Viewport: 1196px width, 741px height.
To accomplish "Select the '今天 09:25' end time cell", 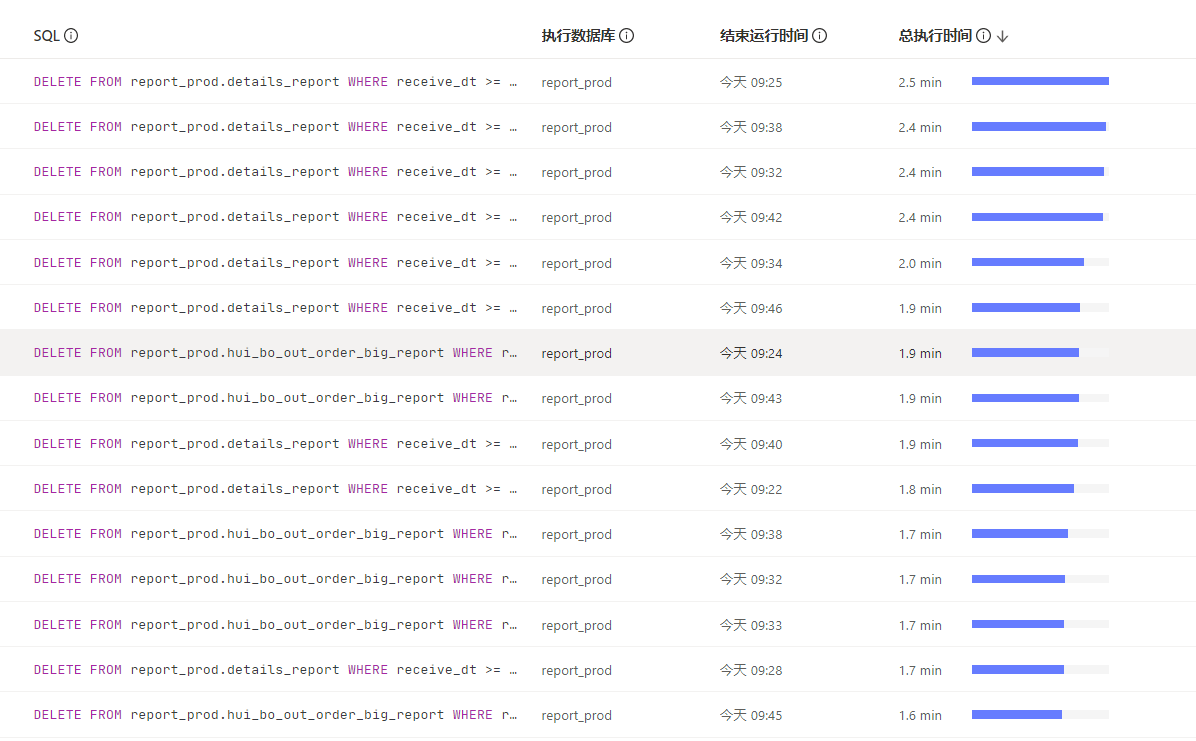I will [x=751, y=82].
